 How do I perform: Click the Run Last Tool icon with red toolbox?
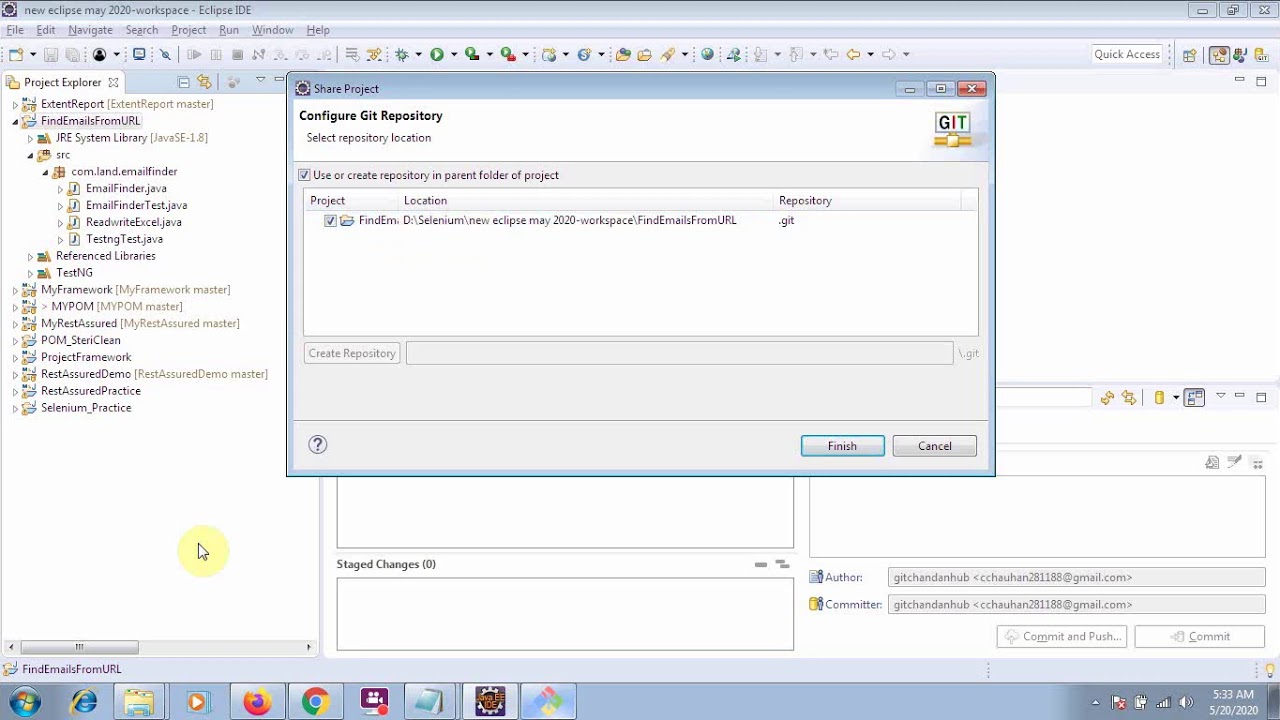(x=508, y=55)
